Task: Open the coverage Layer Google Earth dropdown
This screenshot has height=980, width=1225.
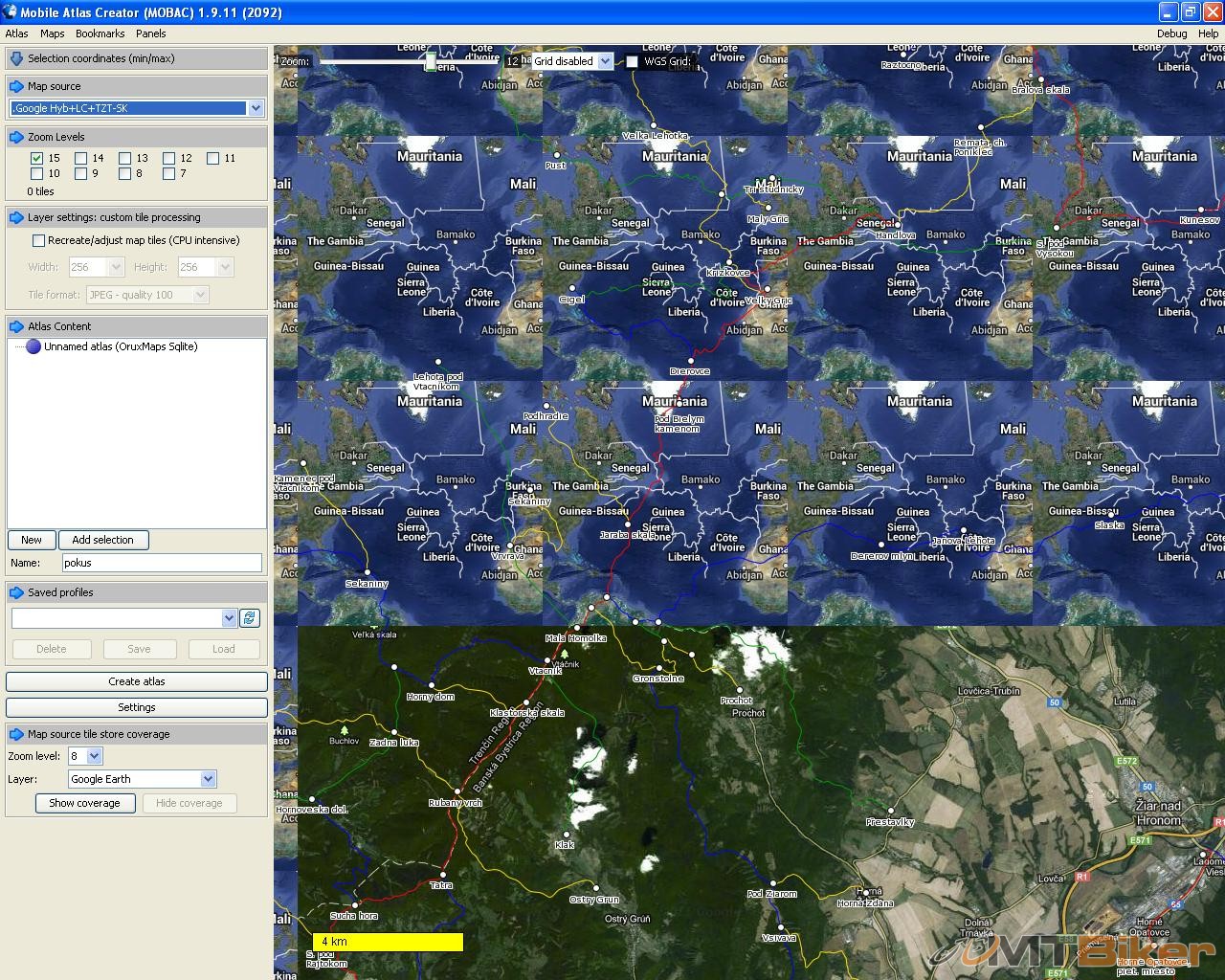Action: [x=208, y=779]
